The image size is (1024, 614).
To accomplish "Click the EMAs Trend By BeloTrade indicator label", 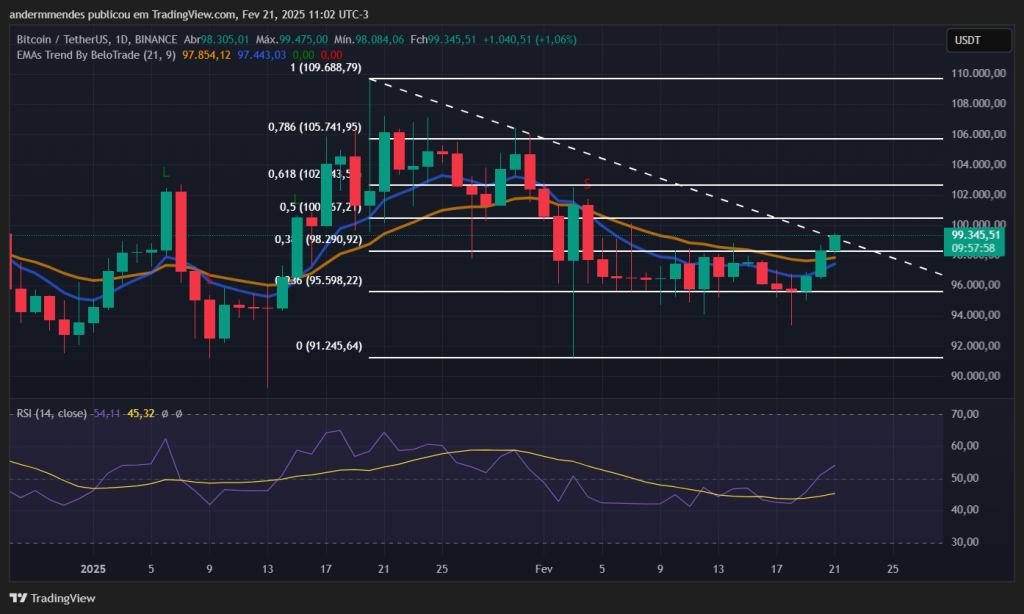I will 96,55.
